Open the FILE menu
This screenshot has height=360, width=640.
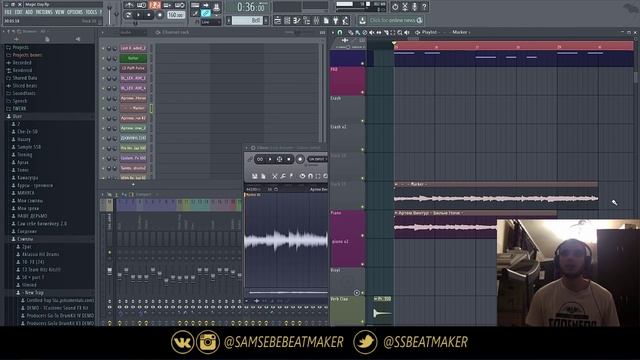(8, 12)
